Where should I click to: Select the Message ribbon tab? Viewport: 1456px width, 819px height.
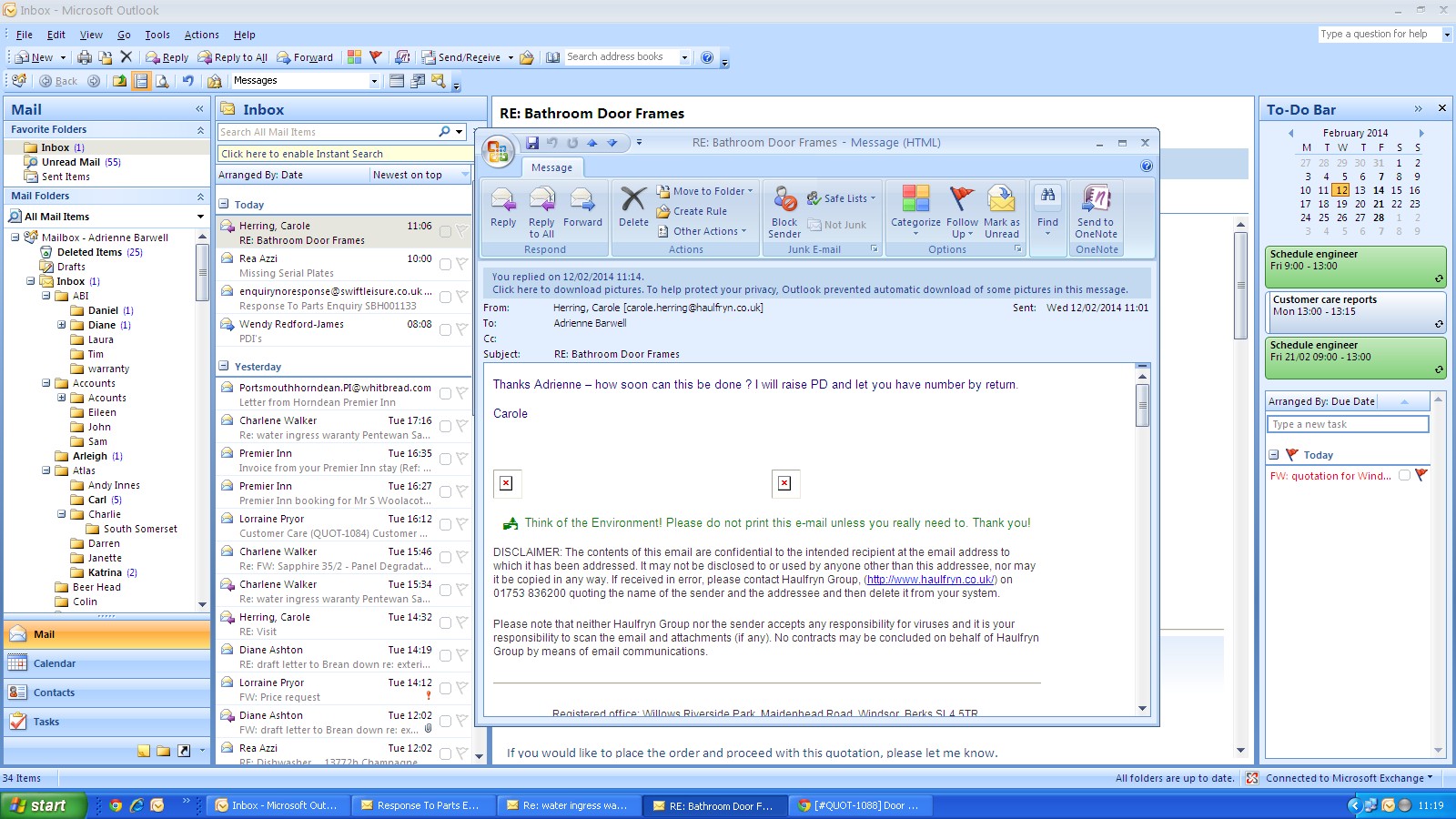point(551,167)
